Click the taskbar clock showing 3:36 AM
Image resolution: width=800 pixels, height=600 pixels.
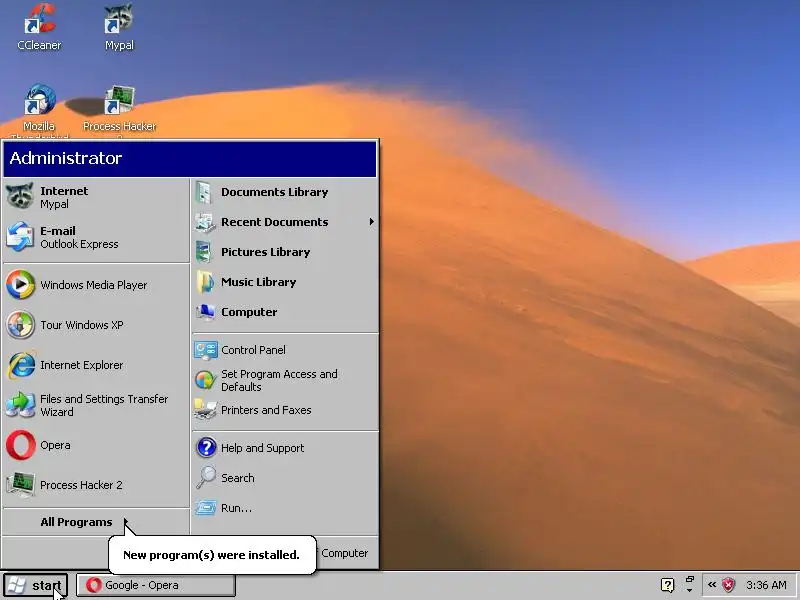tap(766, 585)
